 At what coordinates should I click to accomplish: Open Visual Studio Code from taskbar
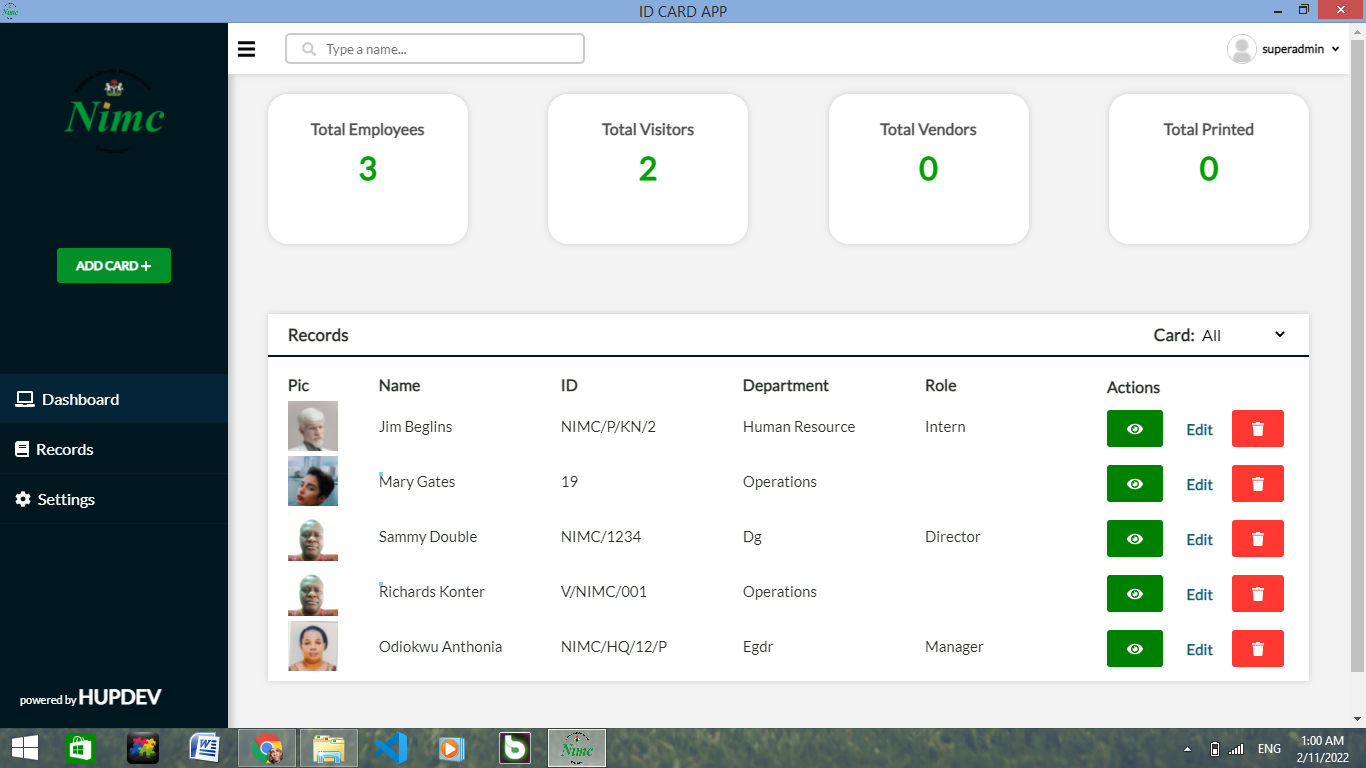coord(391,748)
